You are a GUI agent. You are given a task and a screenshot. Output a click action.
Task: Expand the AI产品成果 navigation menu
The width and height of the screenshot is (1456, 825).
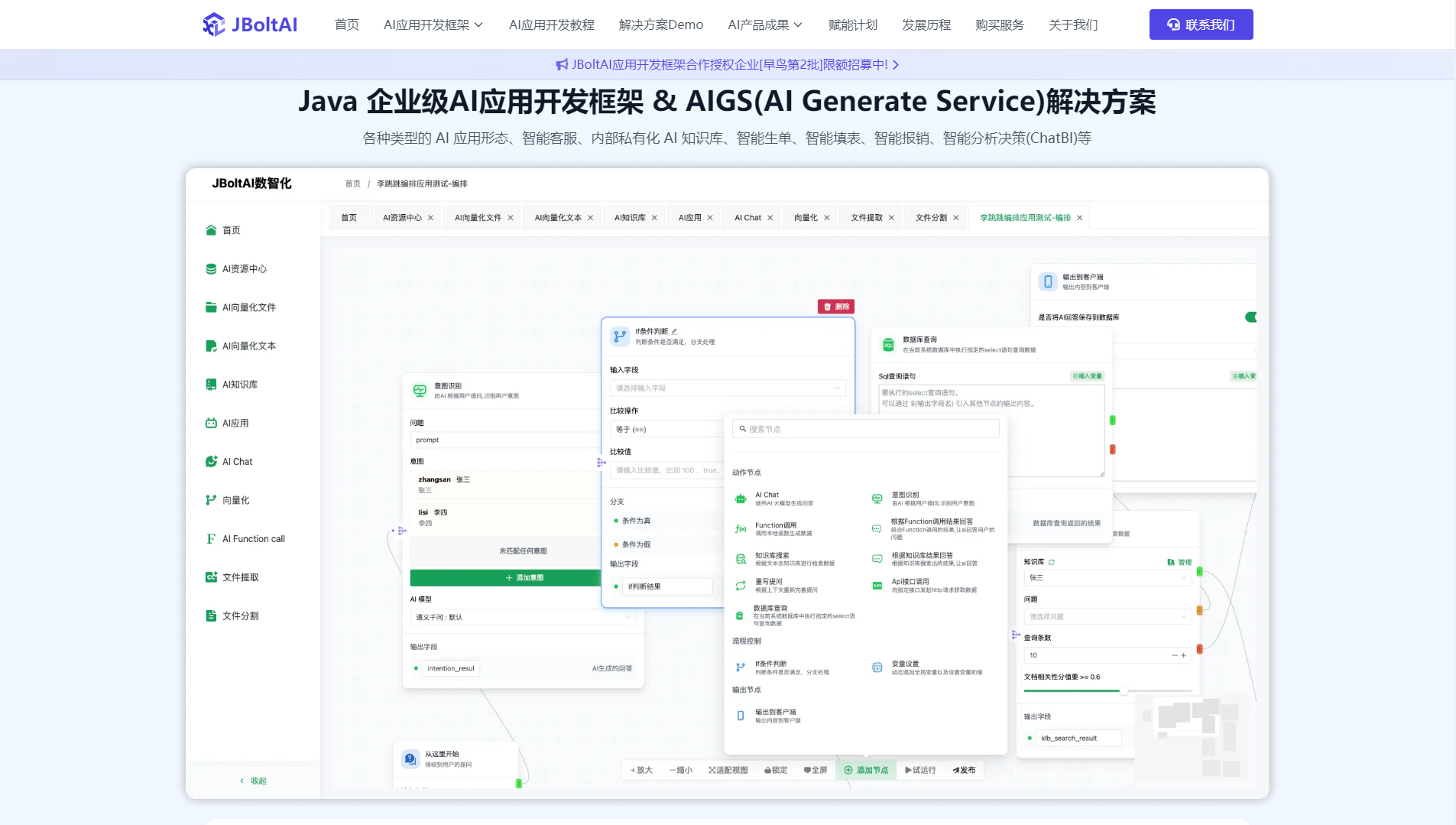click(x=764, y=24)
